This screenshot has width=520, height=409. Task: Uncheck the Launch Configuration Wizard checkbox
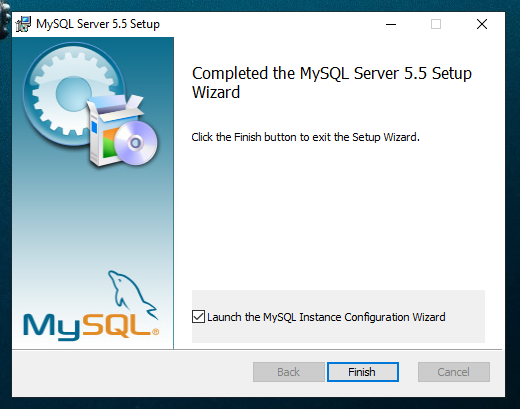coord(198,316)
